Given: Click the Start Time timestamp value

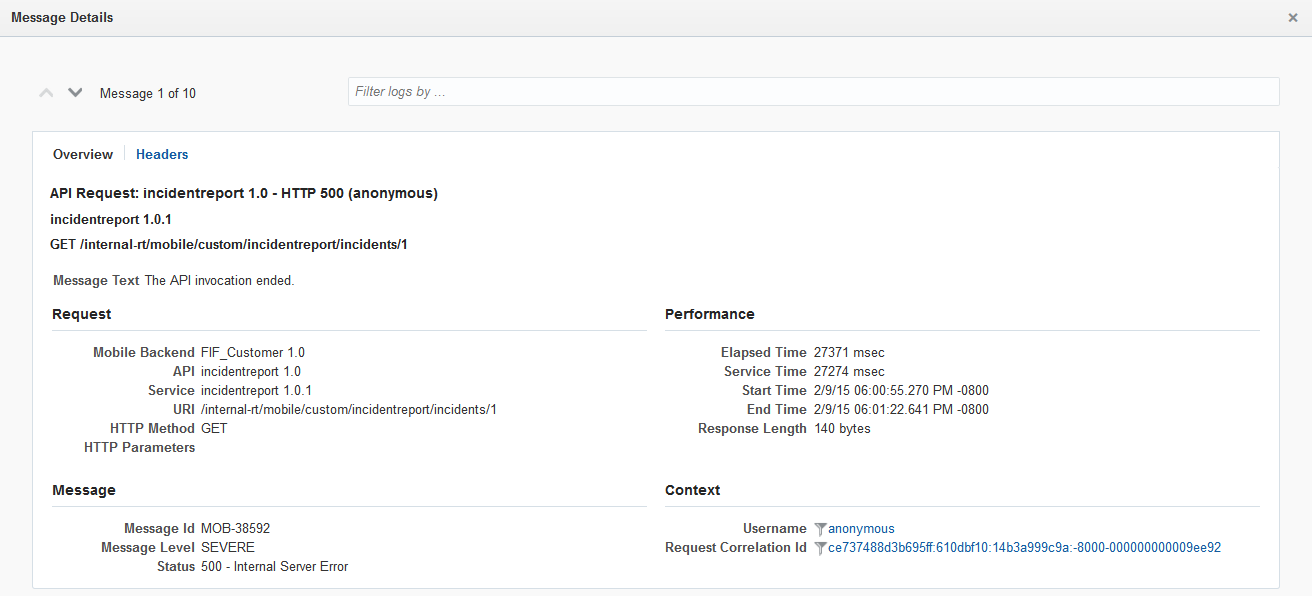Looking at the screenshot, I should point(901,391).
